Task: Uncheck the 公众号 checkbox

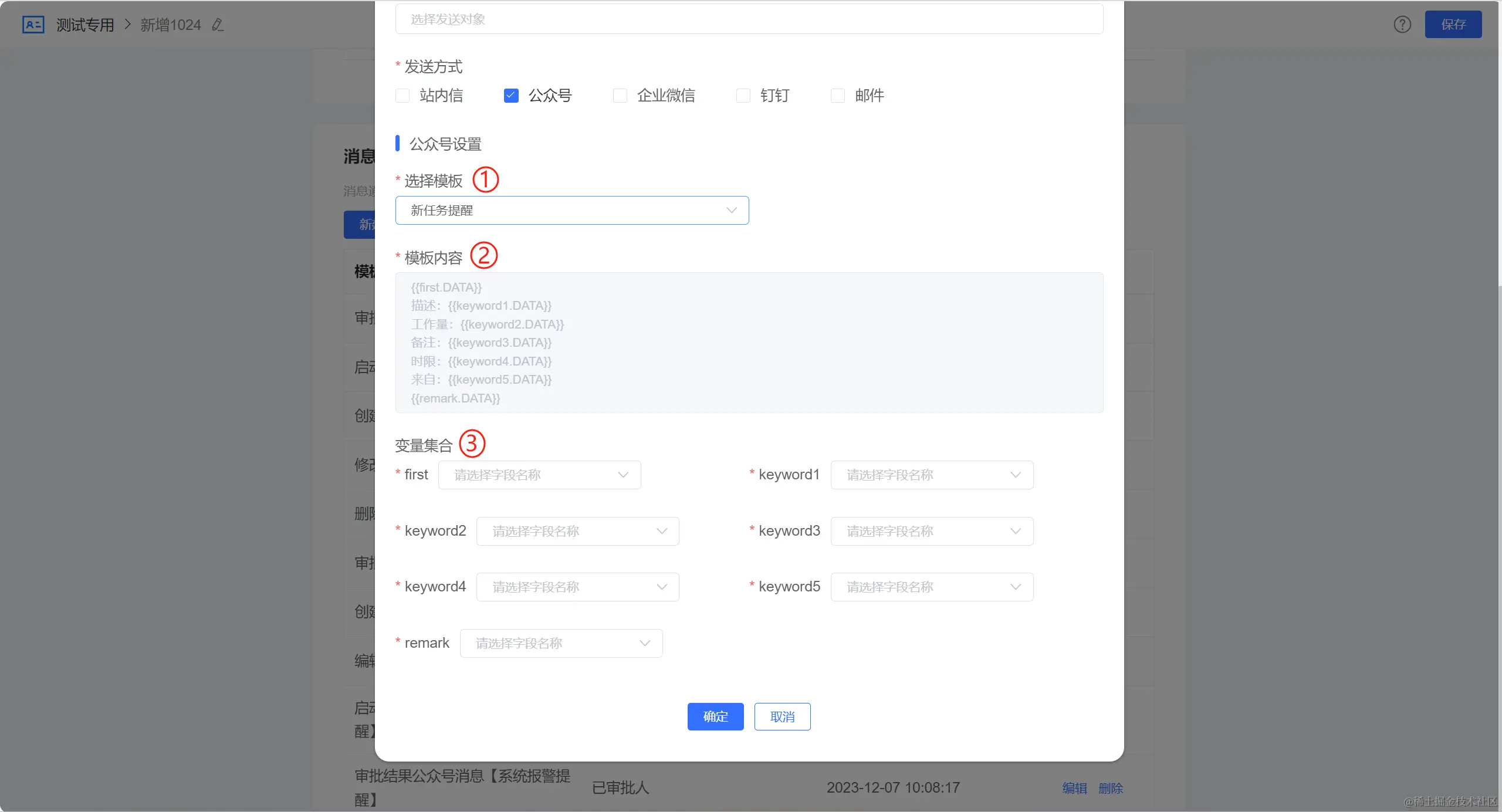Action: click(511, 96)
